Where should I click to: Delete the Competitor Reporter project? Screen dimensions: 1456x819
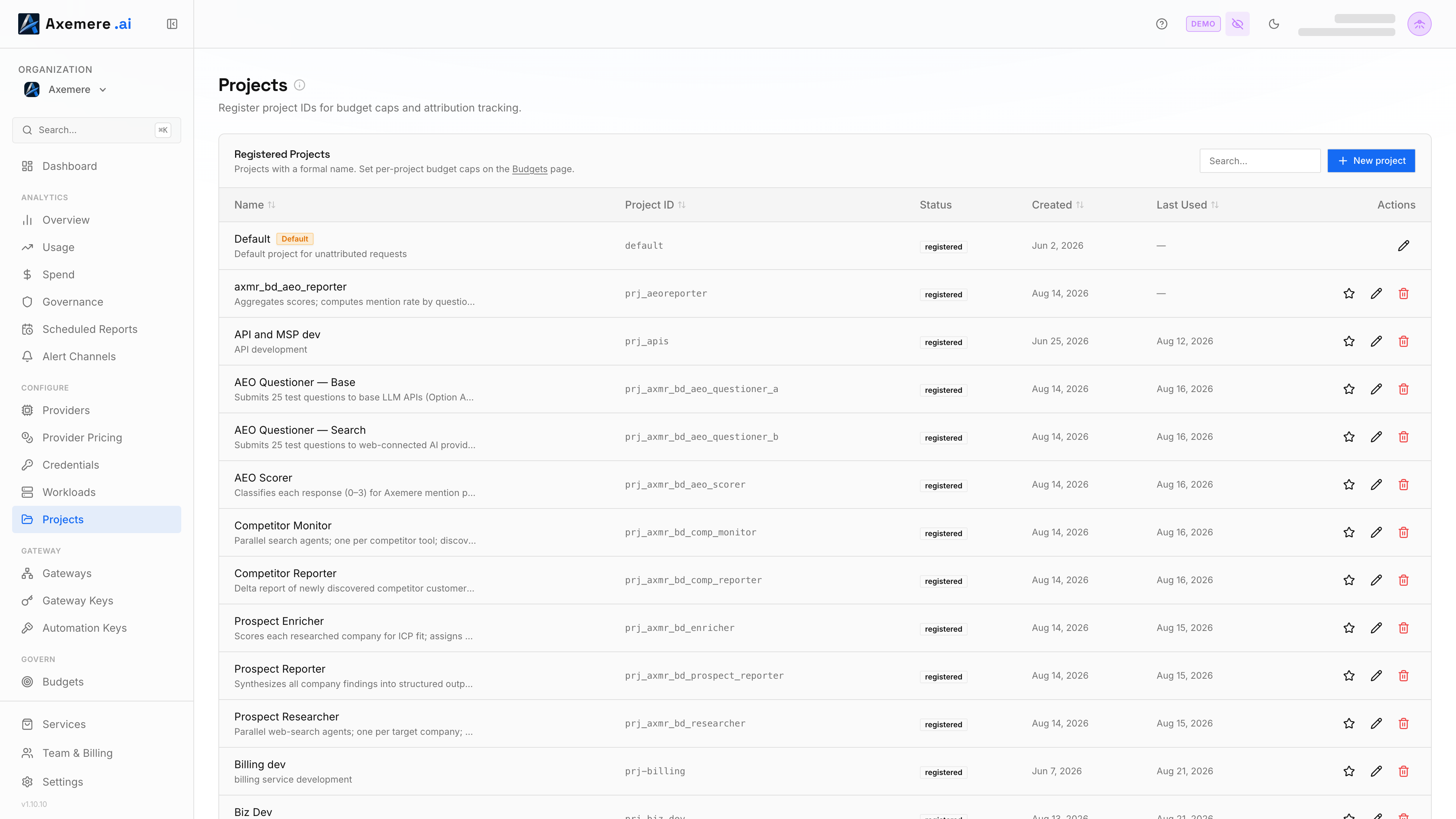click(1403, 580)
